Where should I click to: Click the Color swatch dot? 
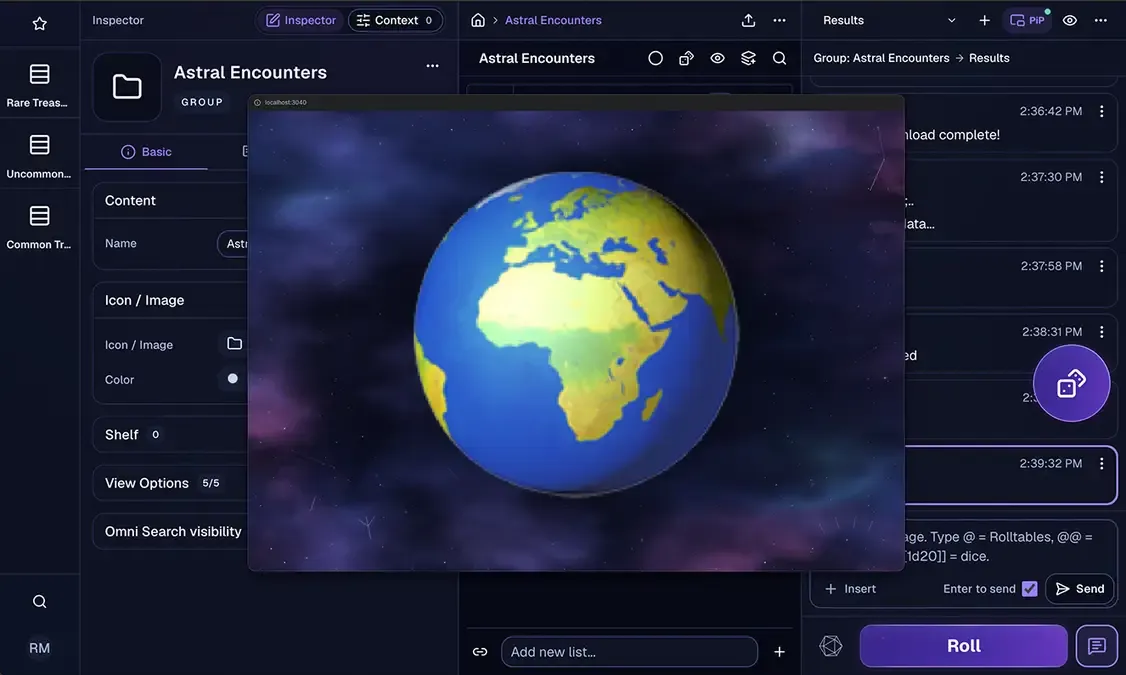click(232, 378)
